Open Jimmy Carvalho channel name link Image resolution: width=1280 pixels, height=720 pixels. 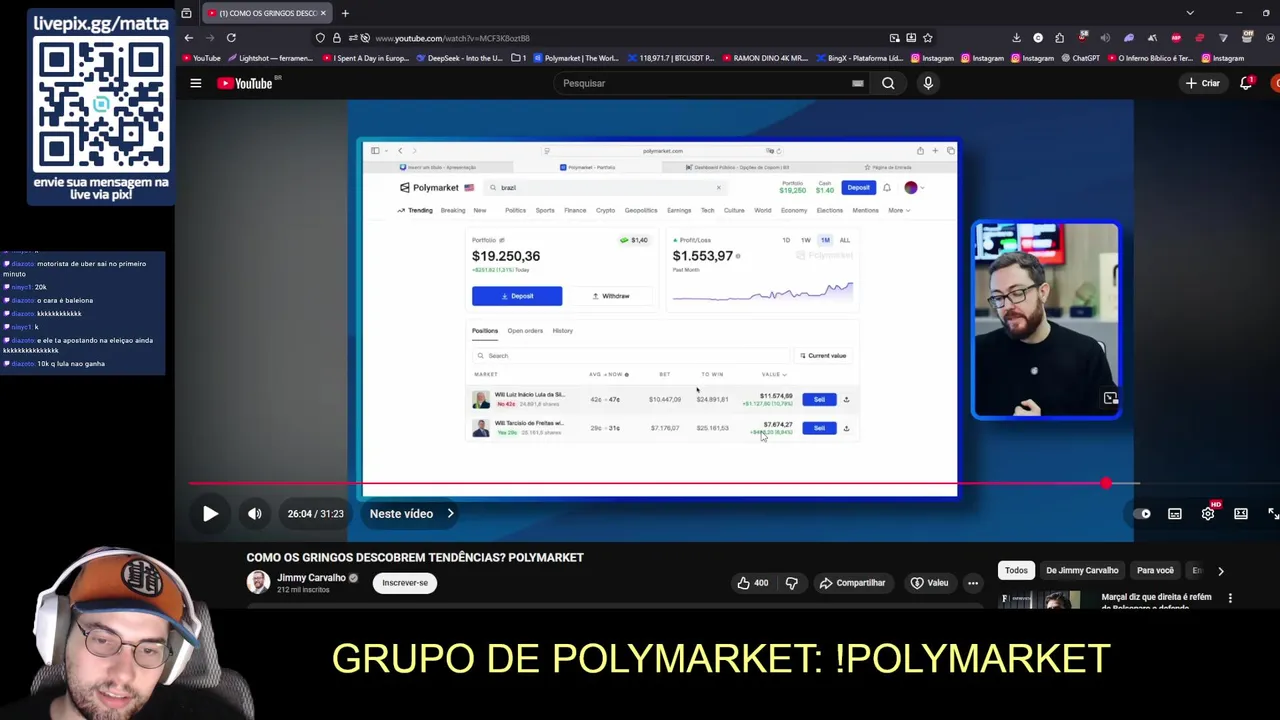(311, 578)
